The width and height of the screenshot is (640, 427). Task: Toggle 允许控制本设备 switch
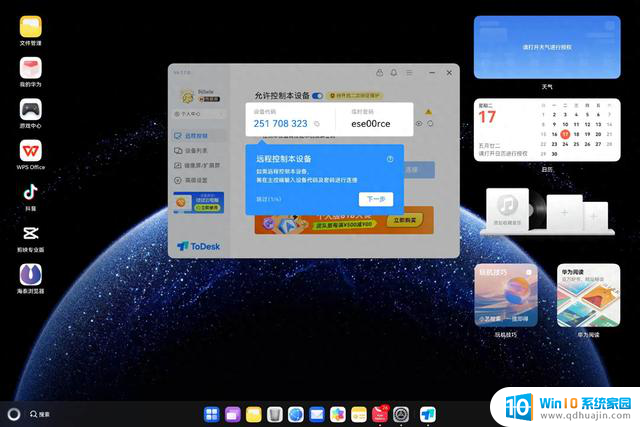(x=318, y=96)
